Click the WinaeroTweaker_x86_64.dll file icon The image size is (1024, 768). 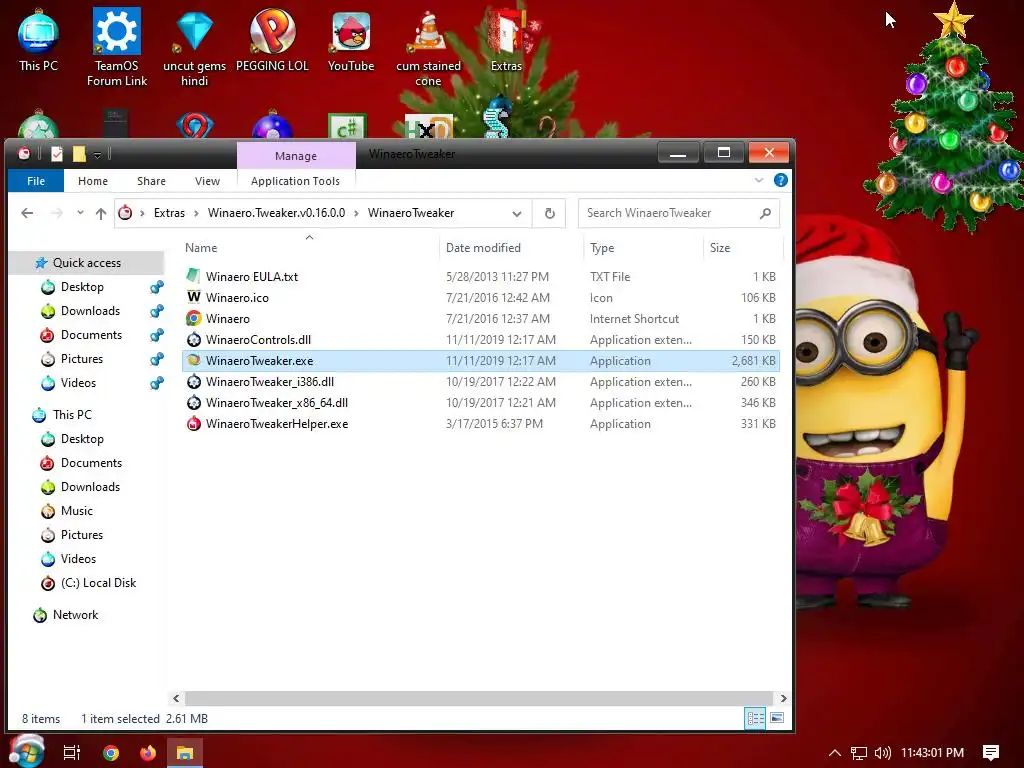pyautogui.click(x=193, y=403)
